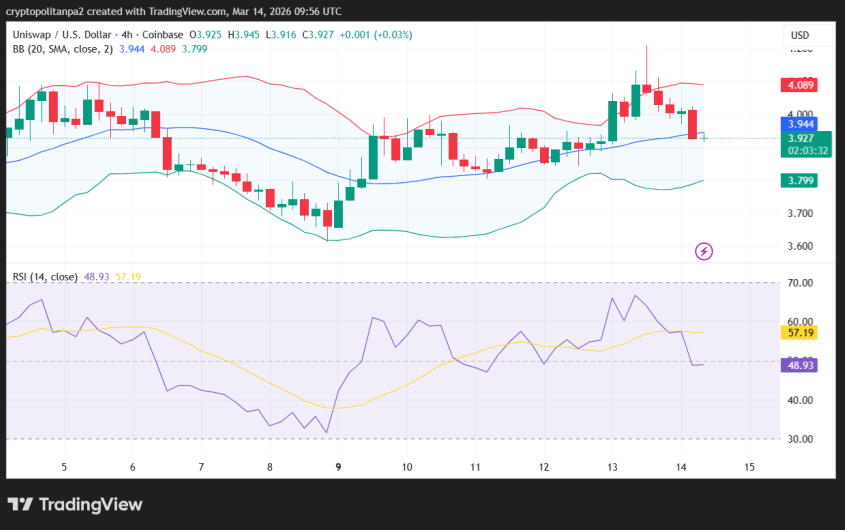Click the O3.925 open value
Image resolution: width=845 pixels, height=530 pixels.
pyautogui.click(x=205, y=35)
